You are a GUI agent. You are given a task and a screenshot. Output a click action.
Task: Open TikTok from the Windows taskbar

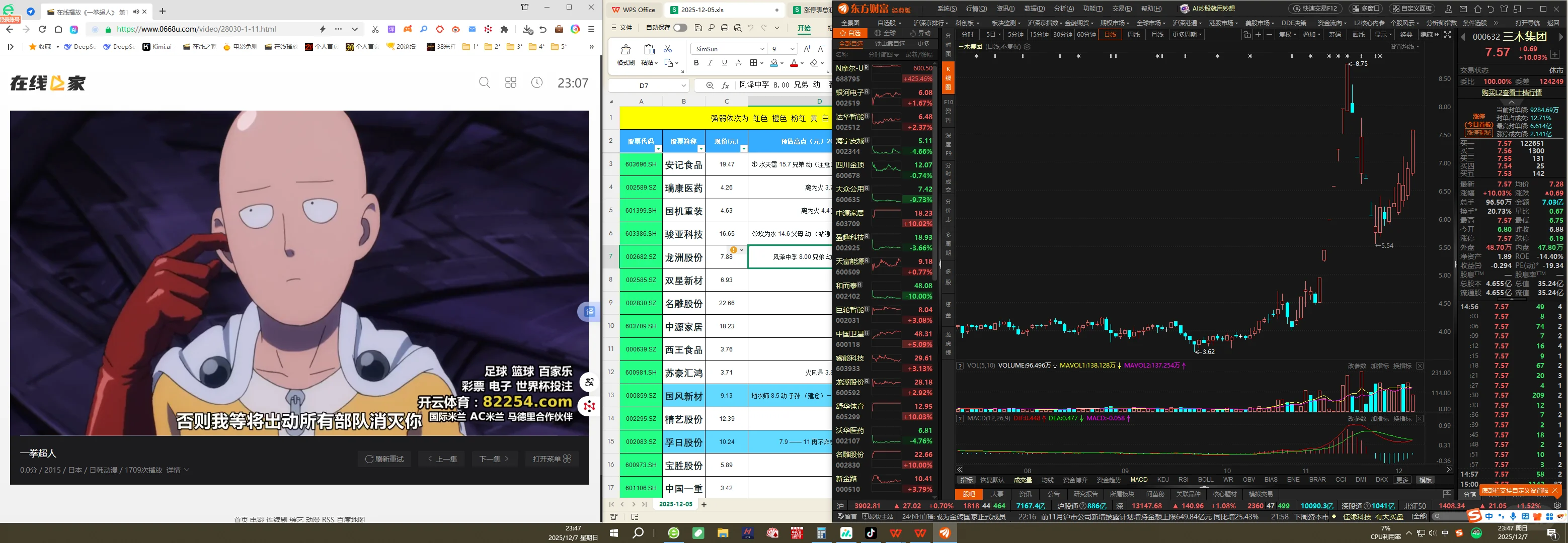[871, 533]
